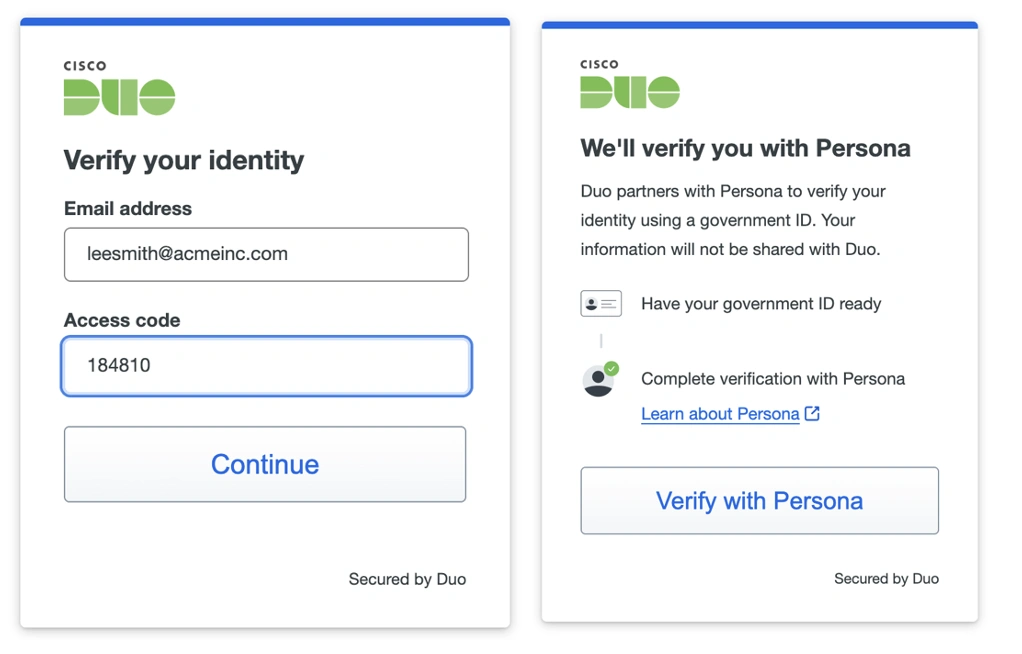Image resolution: width=1022 pixels, height=654 pixels.
Task: Click the government ID card icon
Action: [x=600, y=303]
